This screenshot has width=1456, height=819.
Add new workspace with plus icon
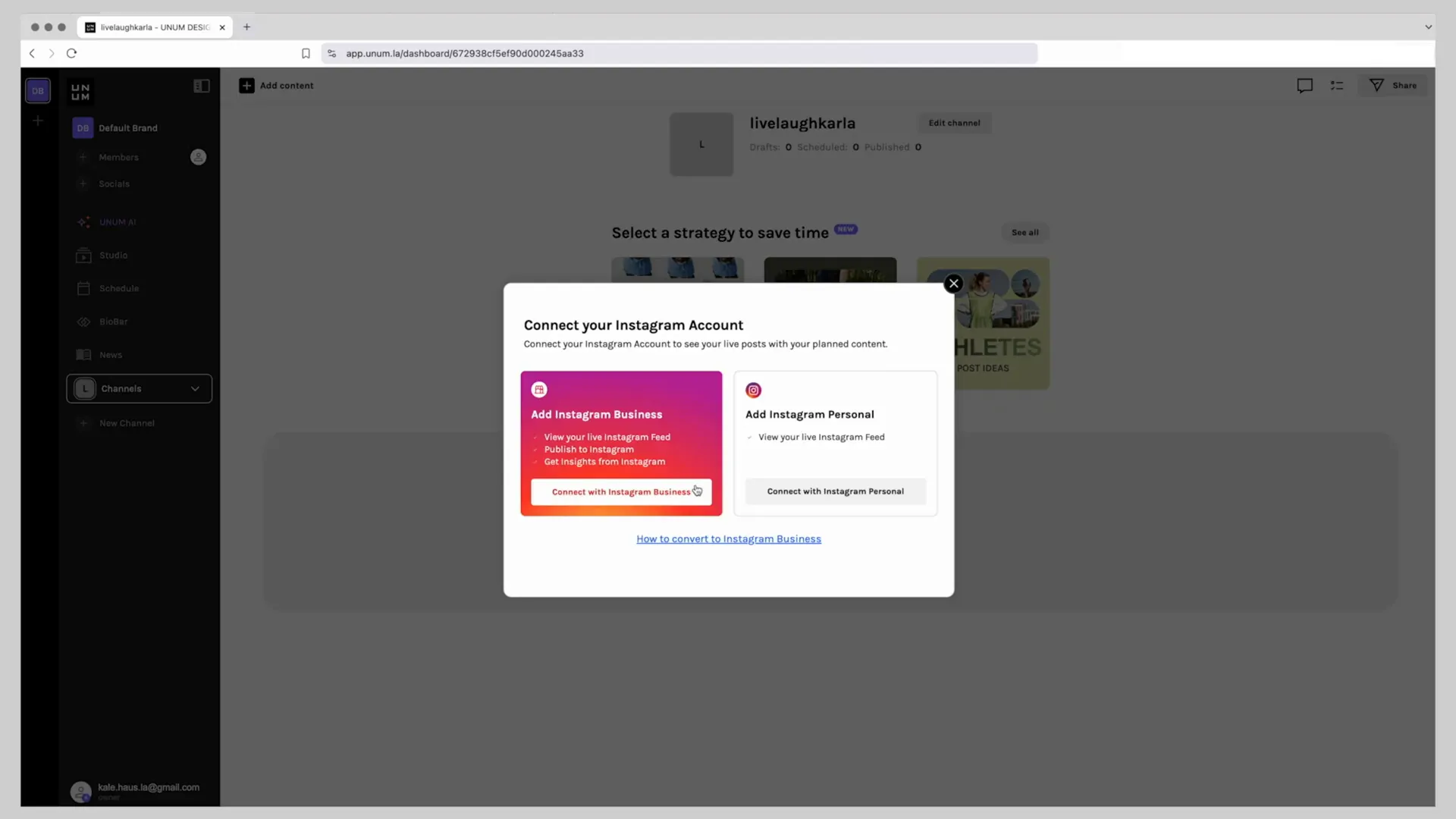point(38,121)
